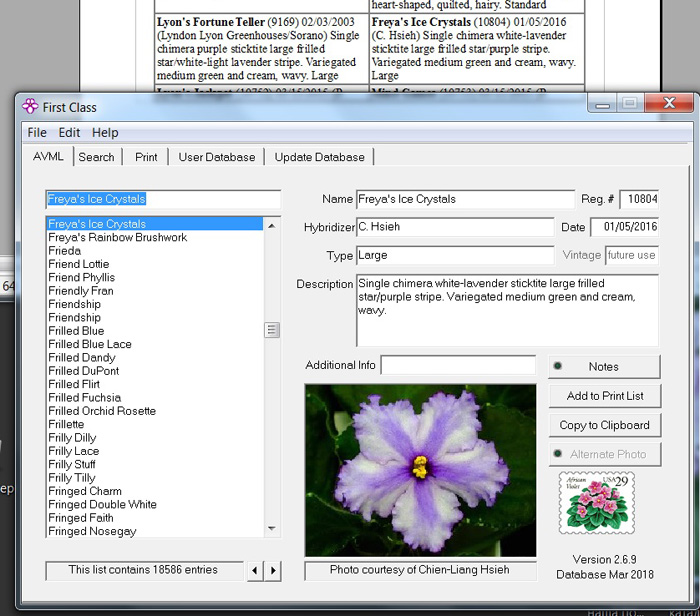
Task: Click the First Class violet app icon
Action: pyautogui.click(x=30, y=106)
